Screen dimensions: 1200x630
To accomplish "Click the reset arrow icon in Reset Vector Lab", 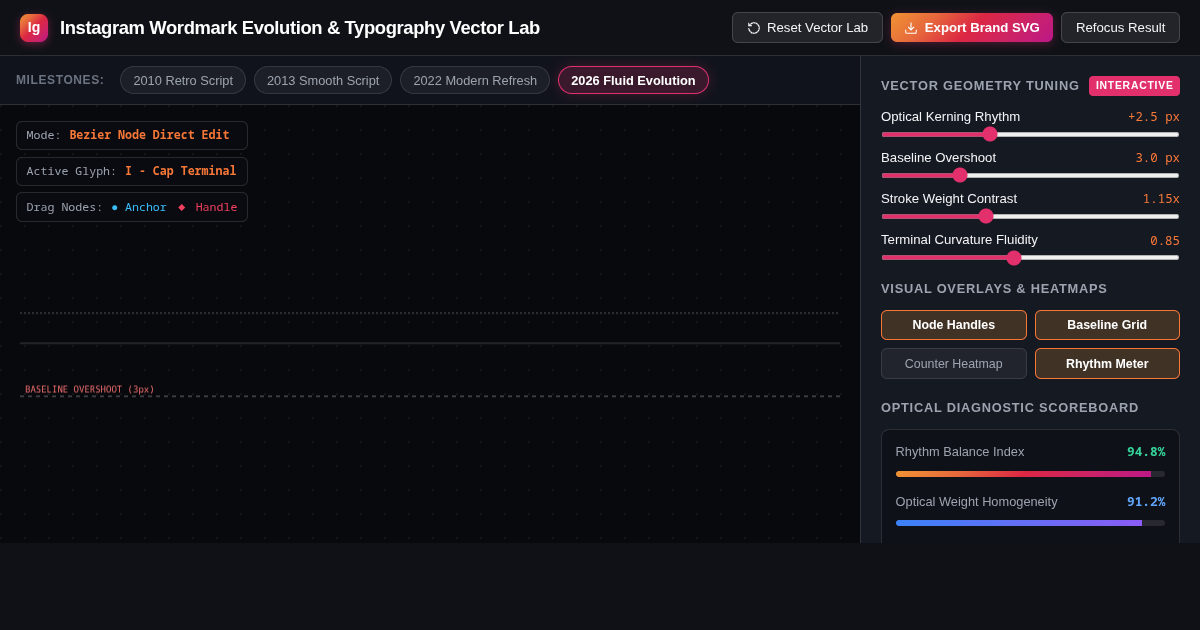I will tap(754, 28).
